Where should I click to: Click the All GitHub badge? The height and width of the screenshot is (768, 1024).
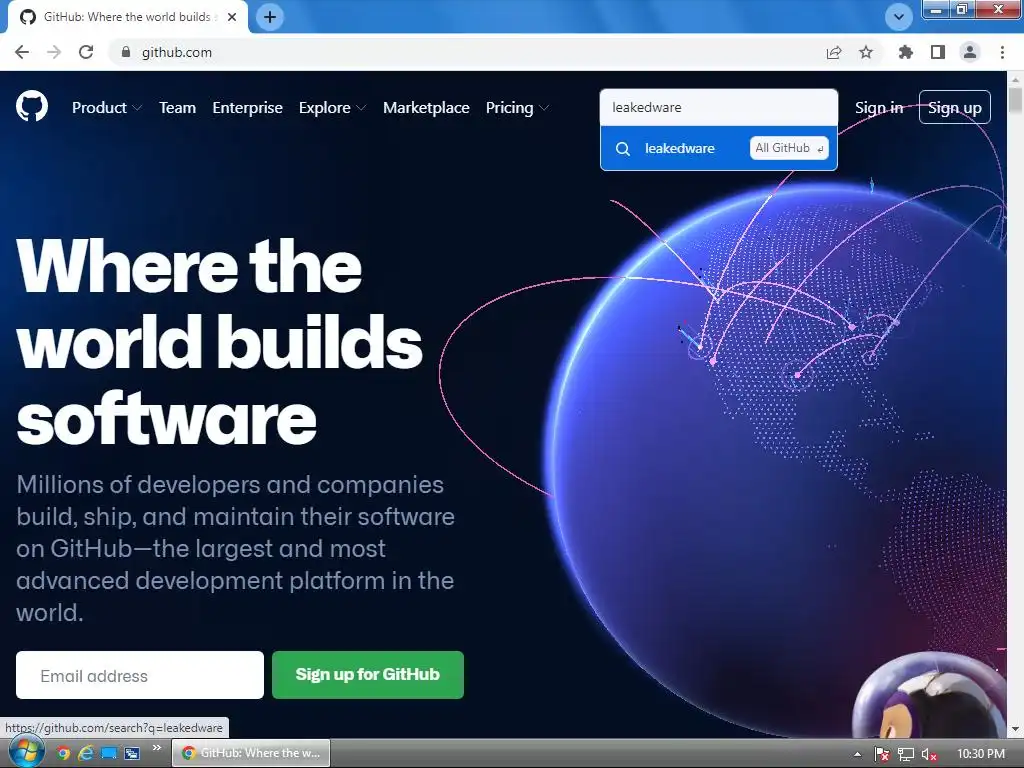(x=789, y=148)
